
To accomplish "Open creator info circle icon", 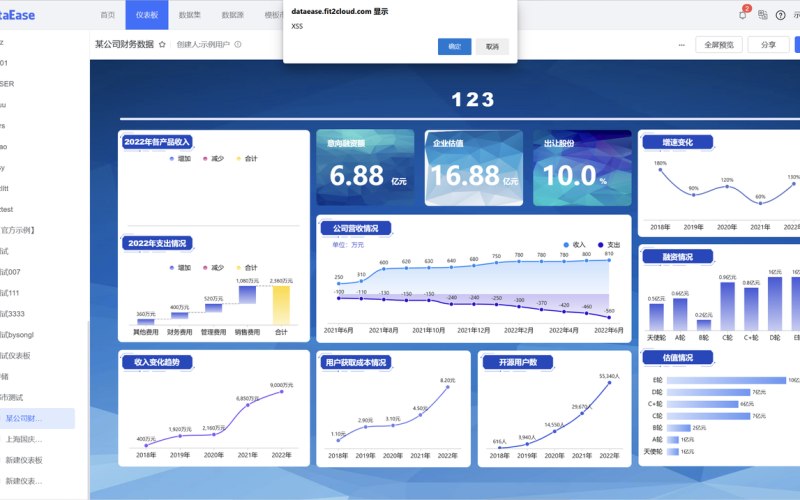I will point(238,44).
